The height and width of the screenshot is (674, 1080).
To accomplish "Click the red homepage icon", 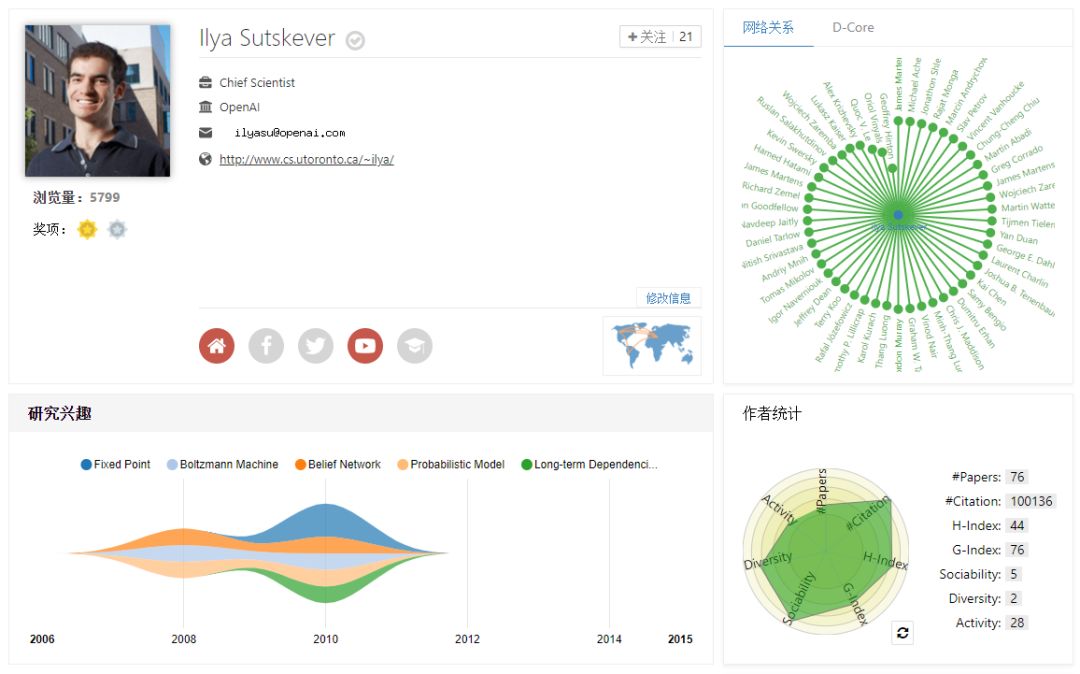I will click(x=217, y=346).
